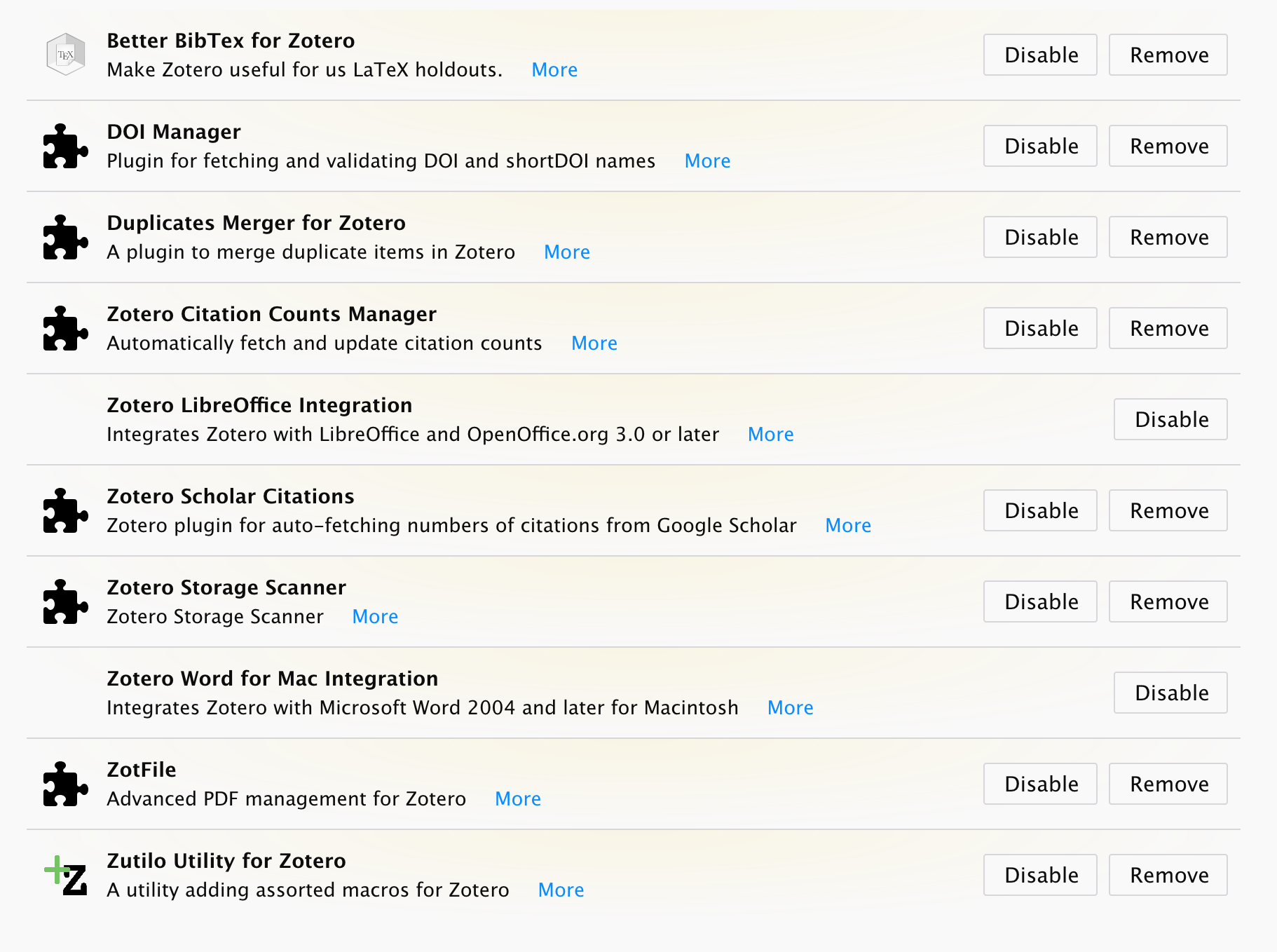Remove Zutilo Utility for Zotero

1168,875
